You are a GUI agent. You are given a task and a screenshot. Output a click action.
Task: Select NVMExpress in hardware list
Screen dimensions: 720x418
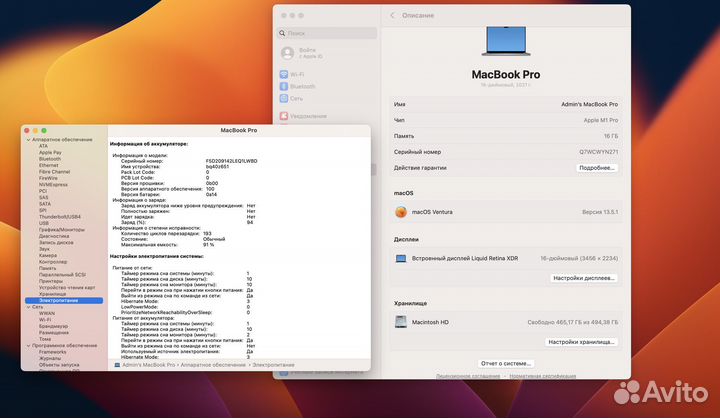pyautogui.click(x=53, y=185)
